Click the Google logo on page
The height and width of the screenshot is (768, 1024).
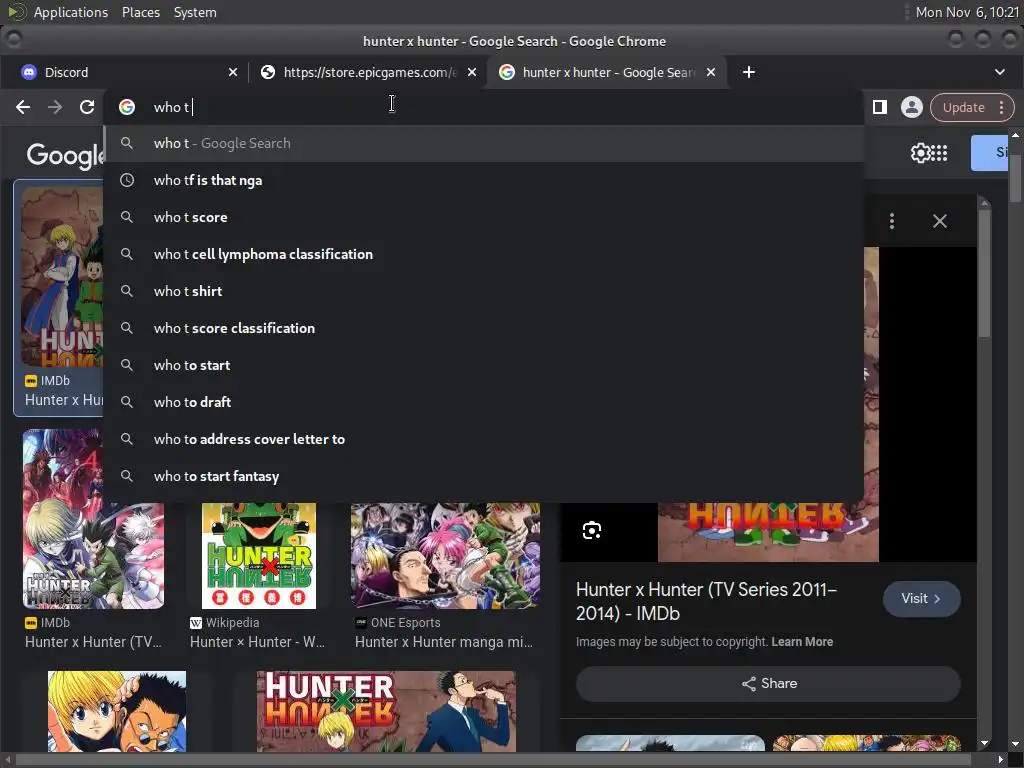click(65, 155)
